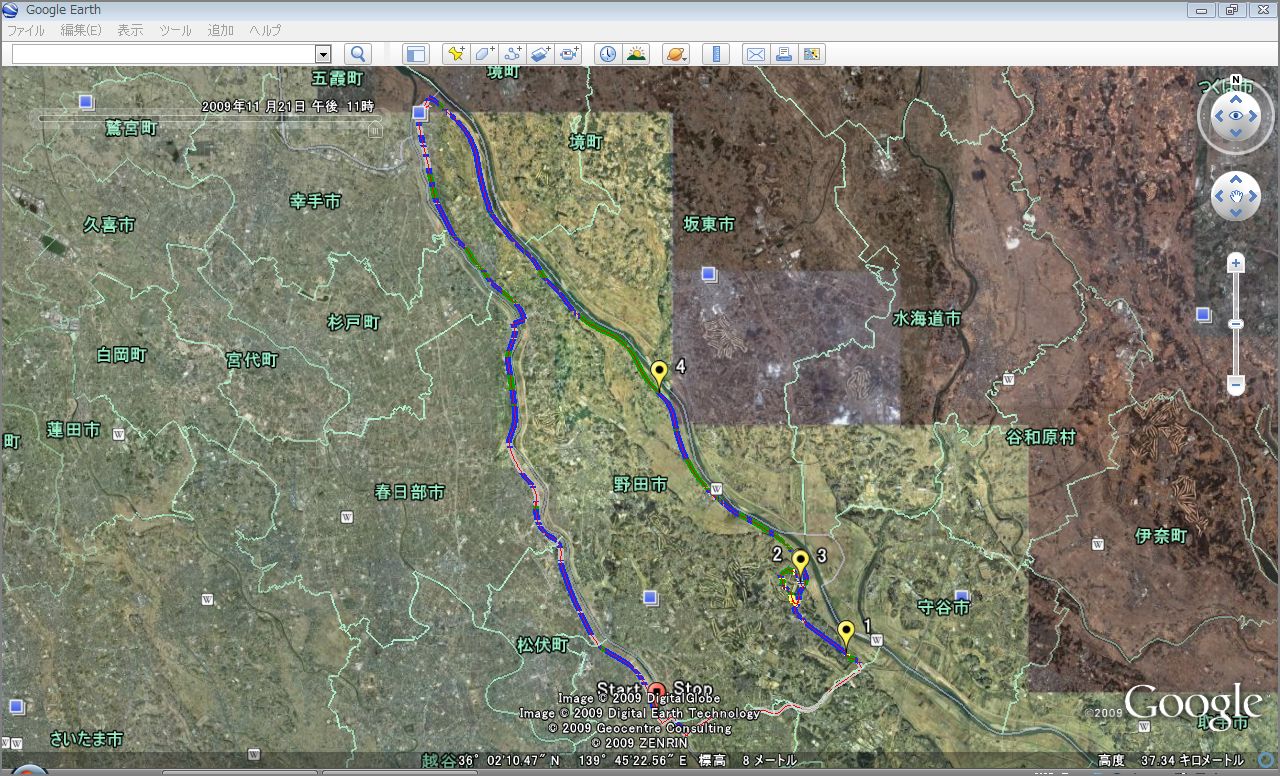Click blue square icon above さいたま市
The width and height of the screenshot is (1280, 776).
point(17,706)
